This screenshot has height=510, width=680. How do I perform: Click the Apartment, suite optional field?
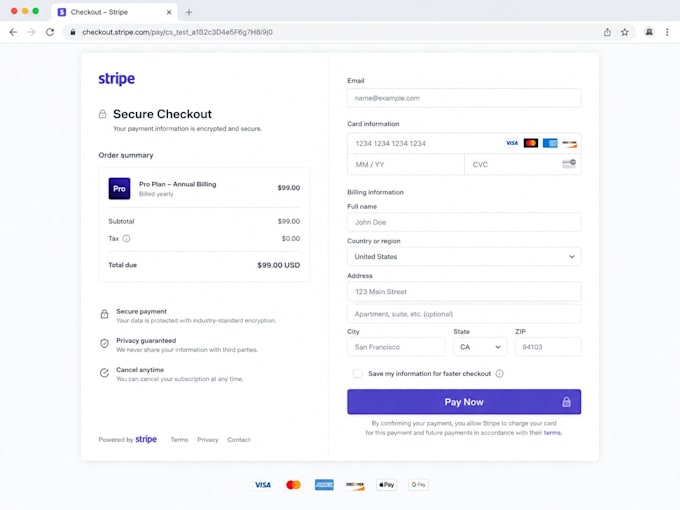coord(464,314)
